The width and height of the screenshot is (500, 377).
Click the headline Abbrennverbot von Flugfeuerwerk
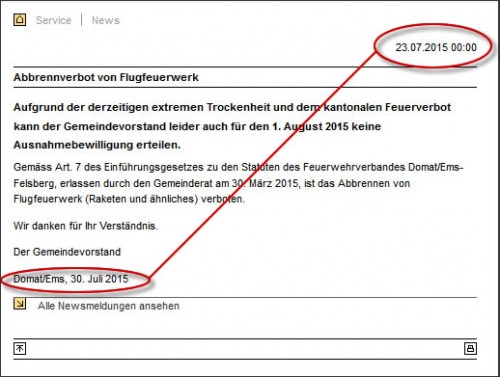tap(106, 77)
